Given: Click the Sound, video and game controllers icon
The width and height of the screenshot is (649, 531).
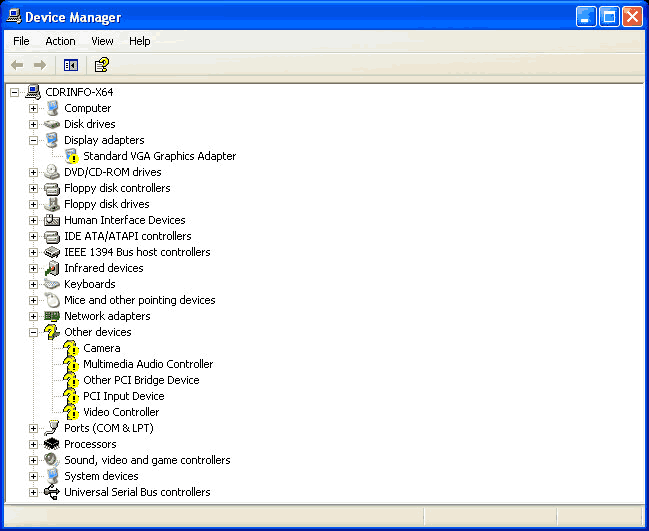Looking at the screenshot, I should pos(52,460).
